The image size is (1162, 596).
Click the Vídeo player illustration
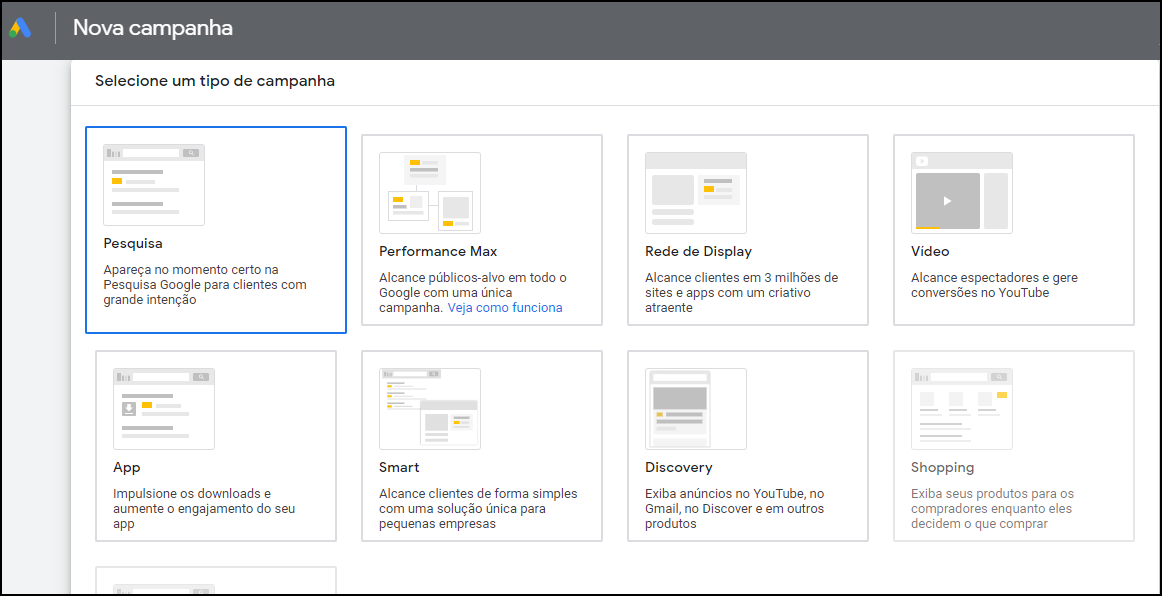point(962,193)
